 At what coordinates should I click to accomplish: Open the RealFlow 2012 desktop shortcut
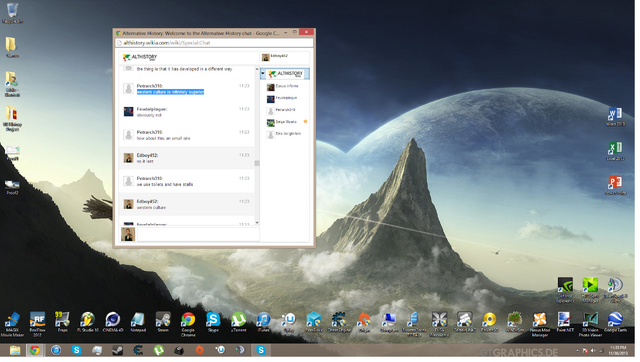point(37,325)
